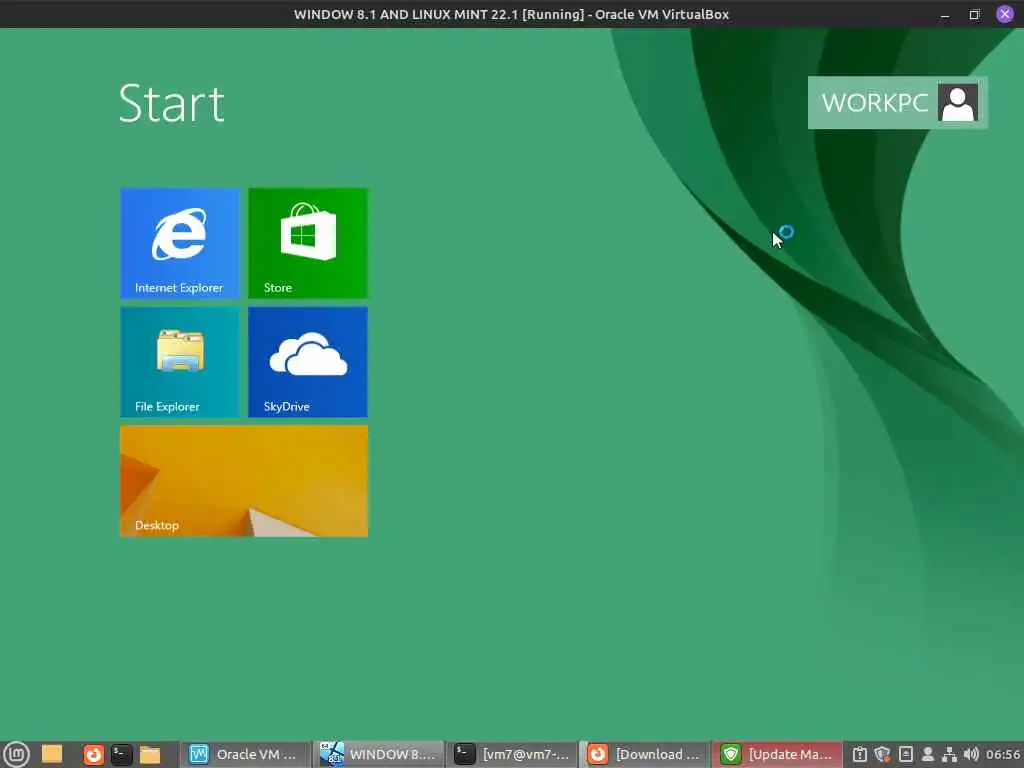Viewport: 1024px width, 768px height.
Task: Click the WORKPC account avatar picture
Action: [957, 103]
